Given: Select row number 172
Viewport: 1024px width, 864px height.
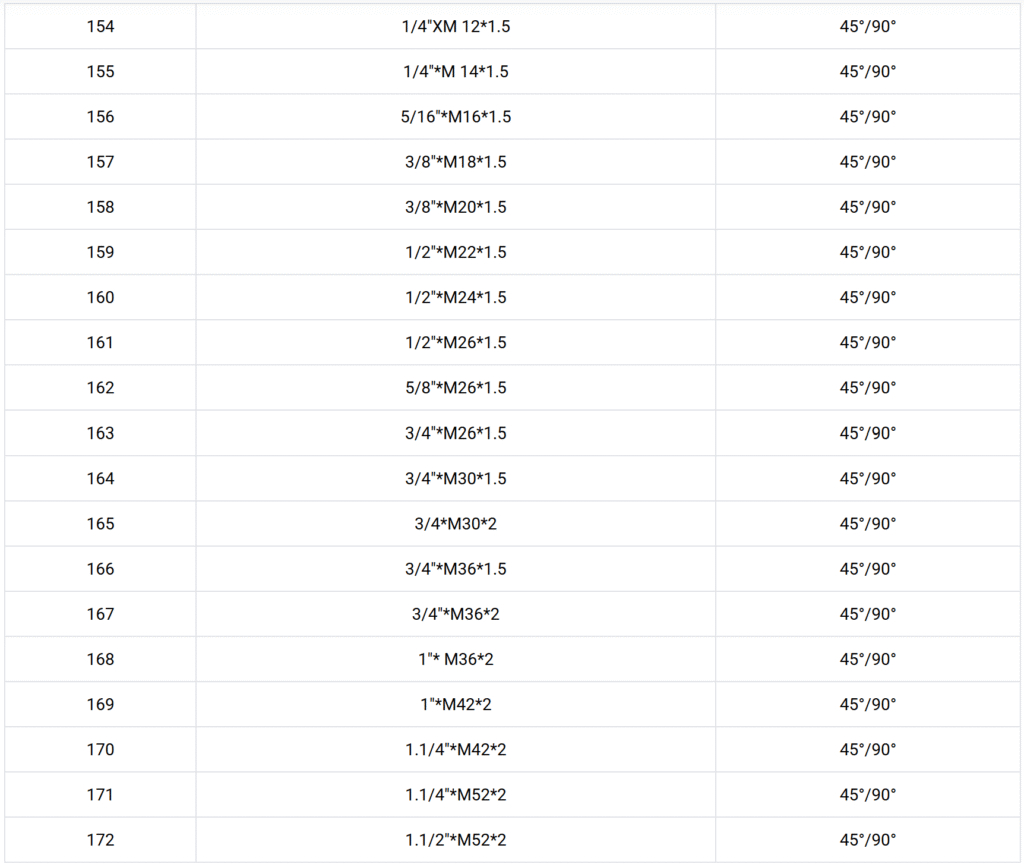Looking at the screenshot, I should coord(100,840).
